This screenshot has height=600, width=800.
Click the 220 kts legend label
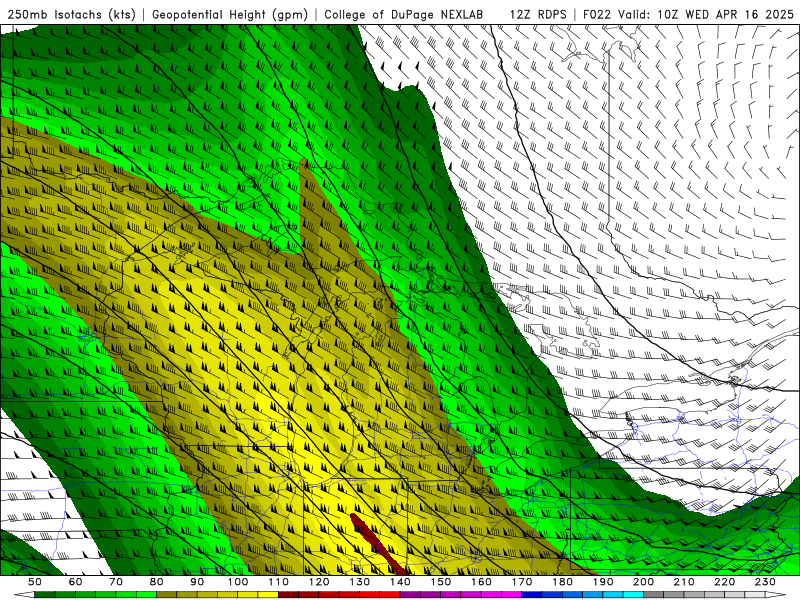[x=725, y=582]
